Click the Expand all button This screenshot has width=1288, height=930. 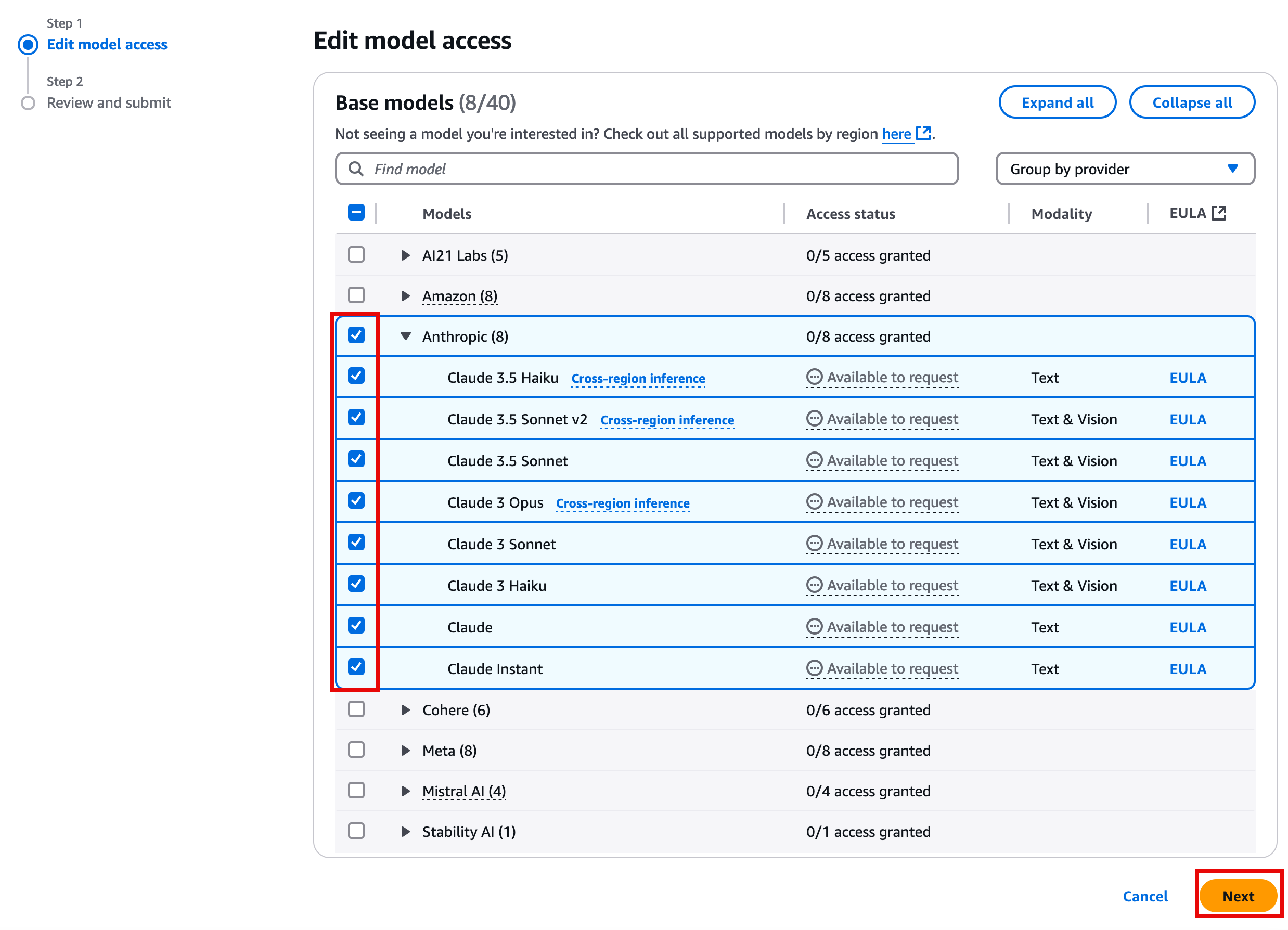click(x=1057, y=103)
